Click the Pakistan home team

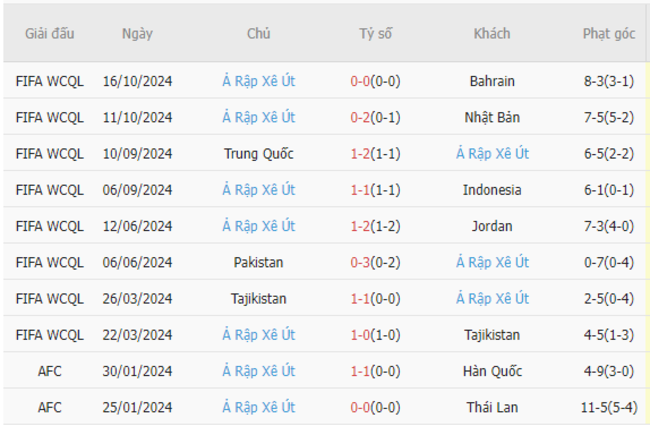click(x=259, y=262)
